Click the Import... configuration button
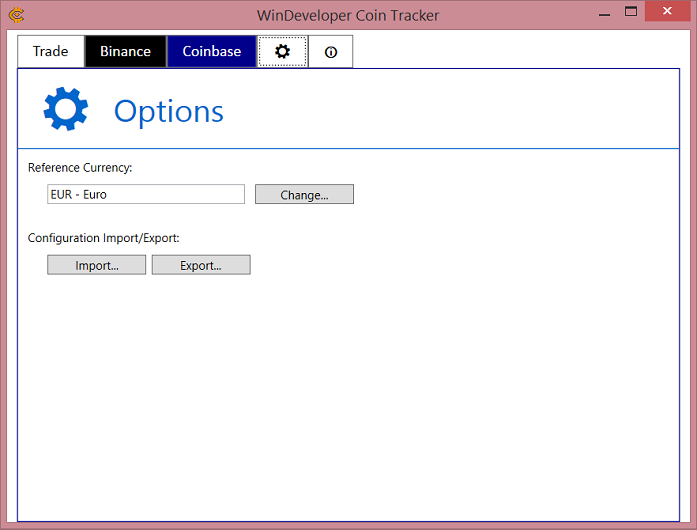The height and width of the screenshot is (530, 697). coord(96,265)
